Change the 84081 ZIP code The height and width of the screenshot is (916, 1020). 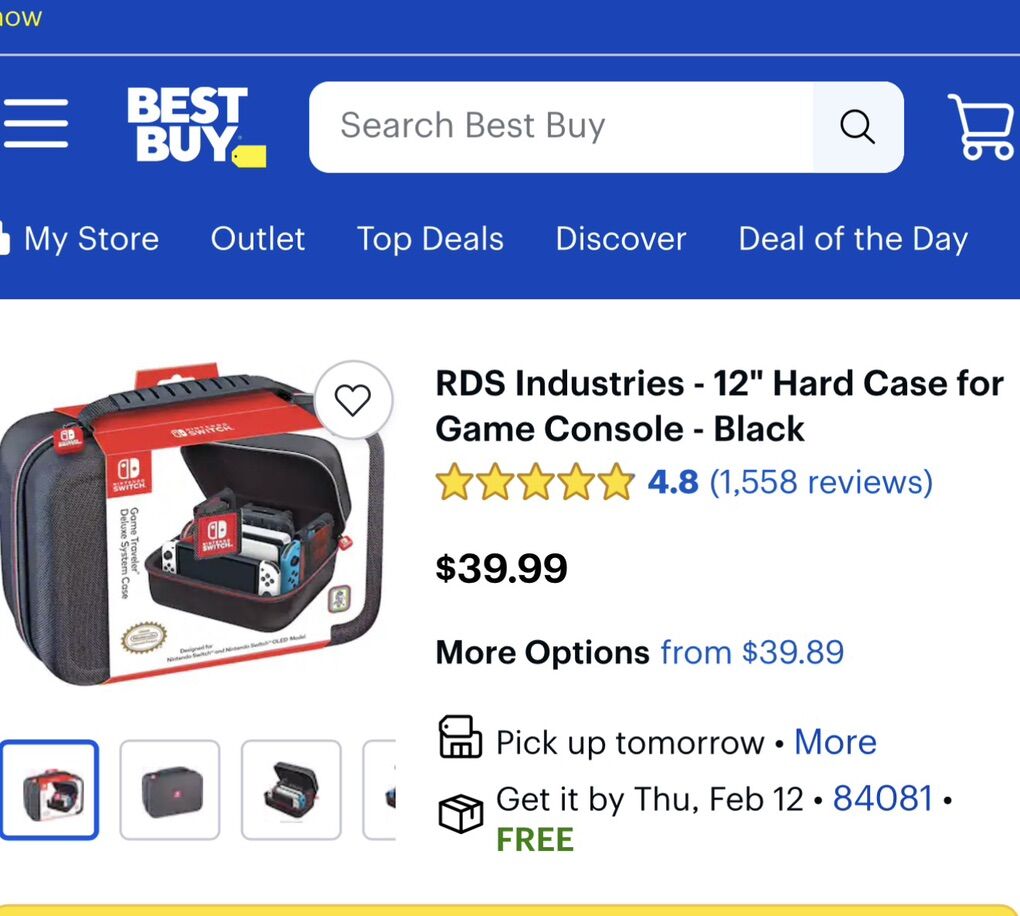click(883, 798)
